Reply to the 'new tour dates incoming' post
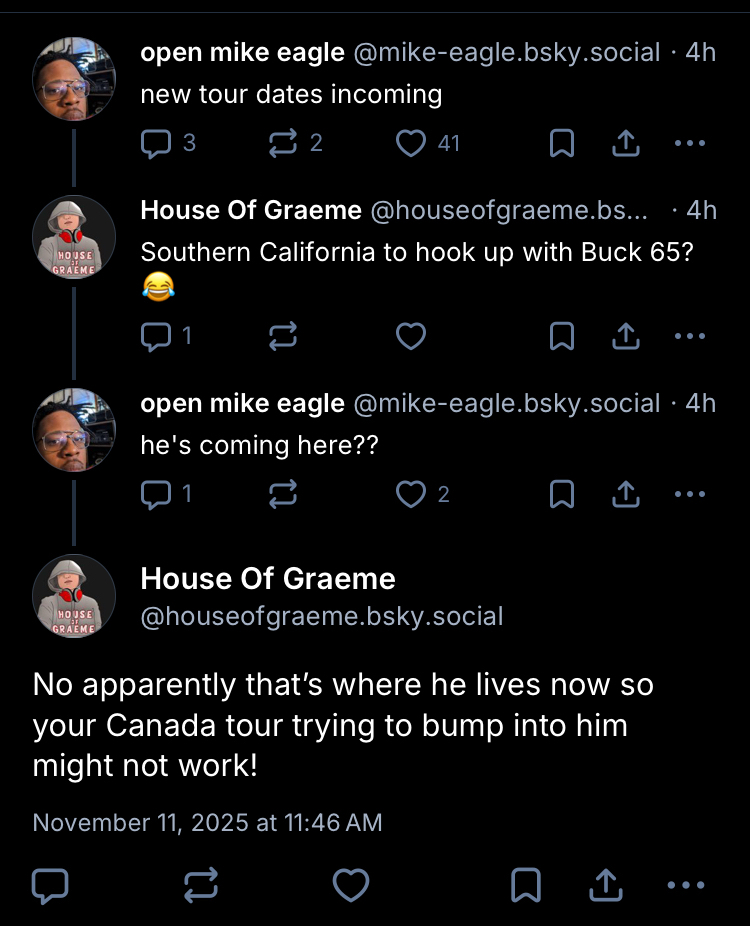Screen dimensions: 750x926 [156, 144]
